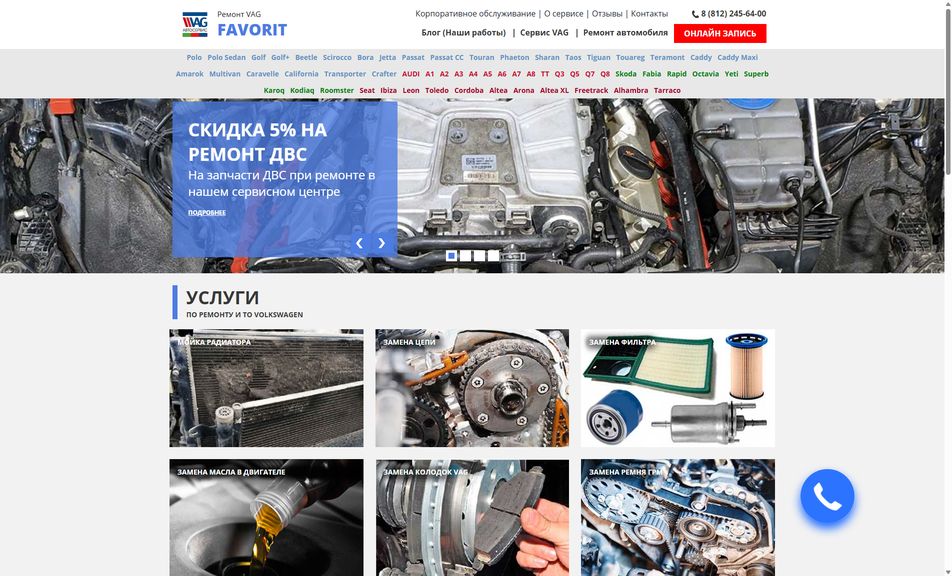Open the Сервис VAG menu item
952x576 pixels.
(x=544, y=33)
